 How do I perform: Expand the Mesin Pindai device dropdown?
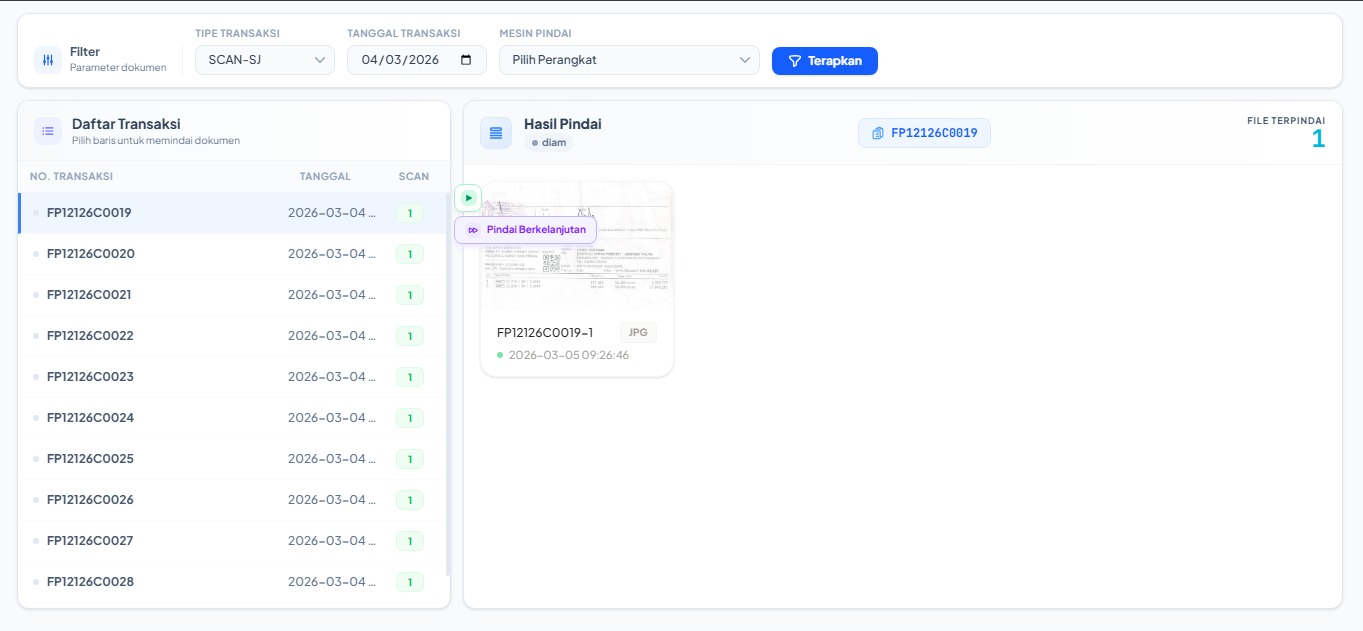pyautogui.click(x=629, y=60)
